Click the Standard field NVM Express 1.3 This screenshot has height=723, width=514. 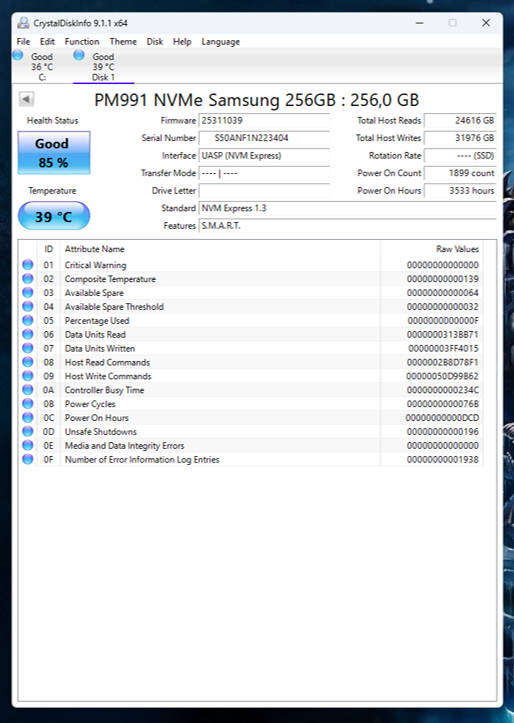348,208
